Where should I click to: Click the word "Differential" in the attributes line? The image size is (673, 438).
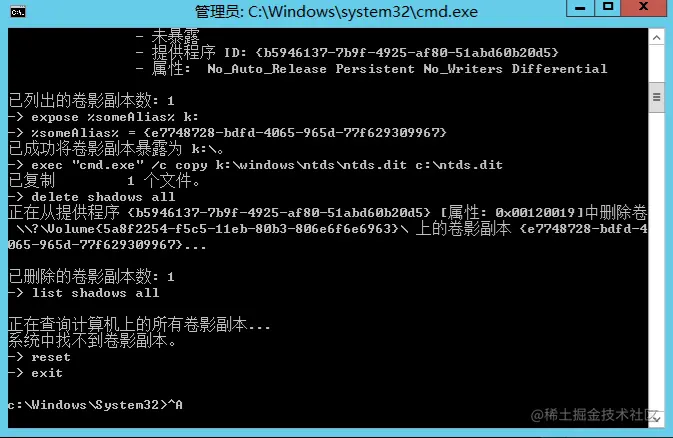[x=559, y=69]
